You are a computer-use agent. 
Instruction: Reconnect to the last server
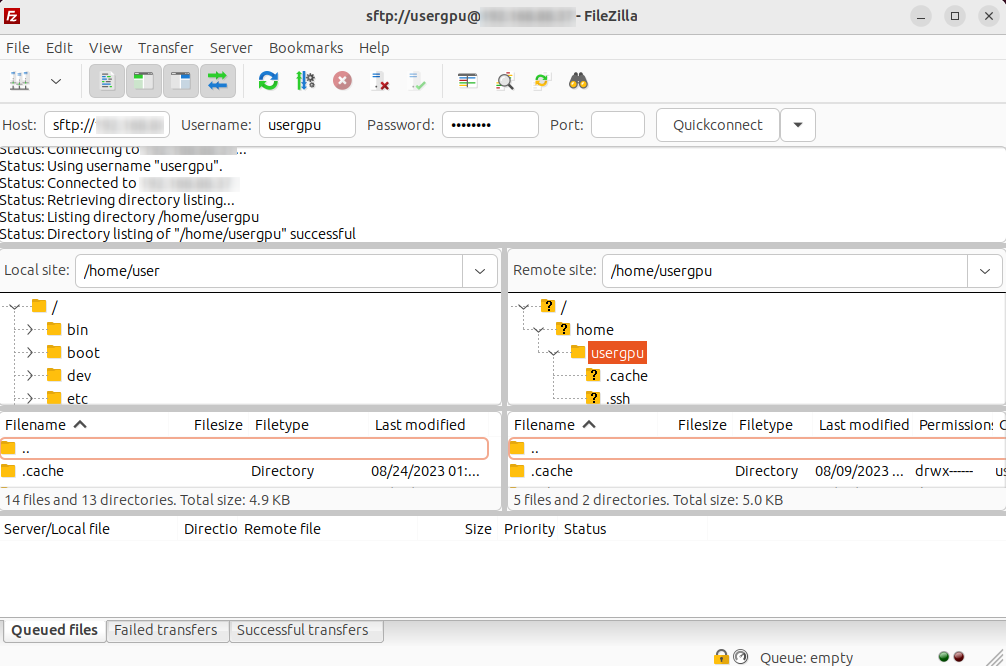(417, 81)
